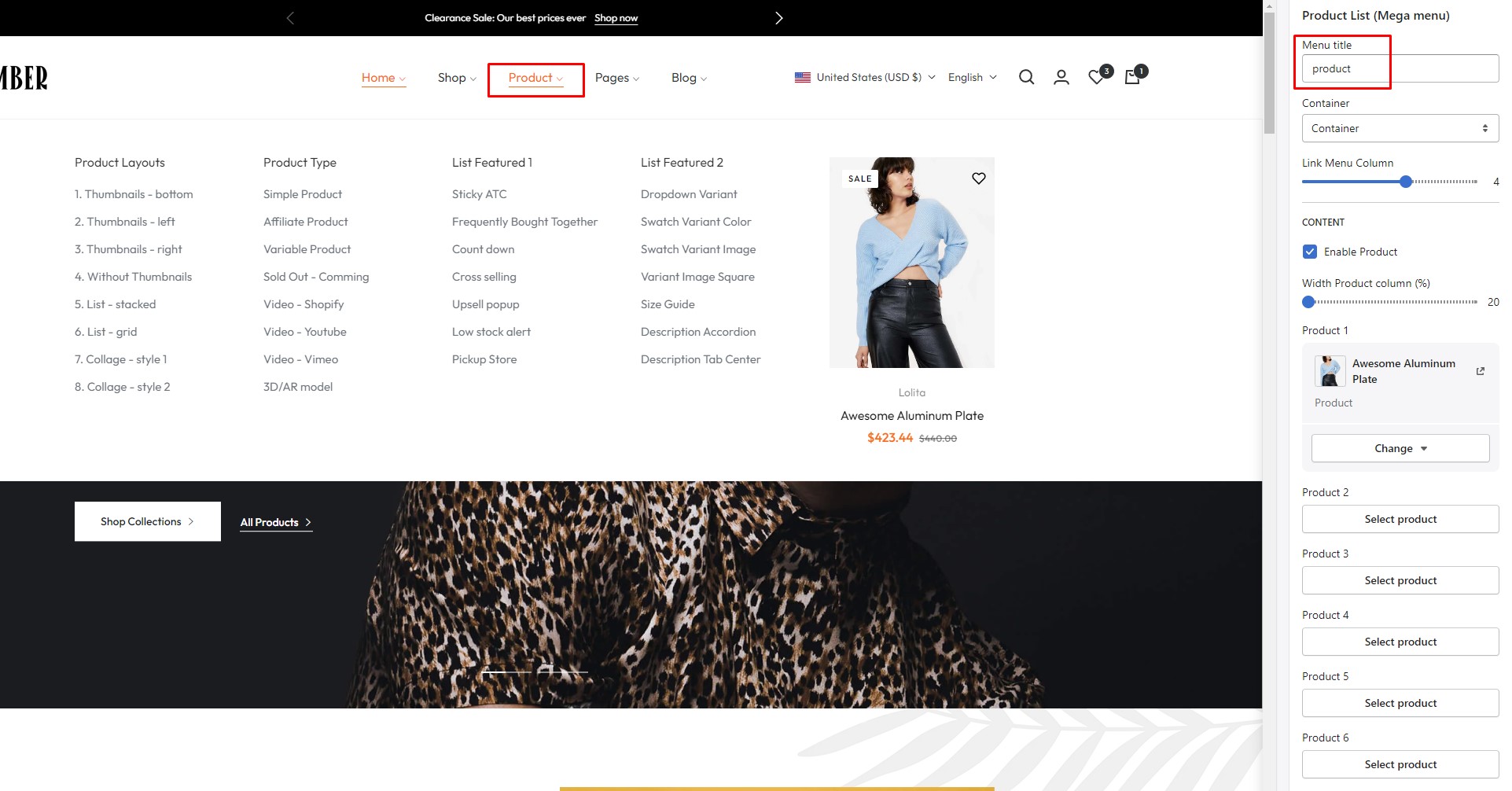Open the Pages menu
This screenshot has height=791, width=1512.
pos(616,78)
